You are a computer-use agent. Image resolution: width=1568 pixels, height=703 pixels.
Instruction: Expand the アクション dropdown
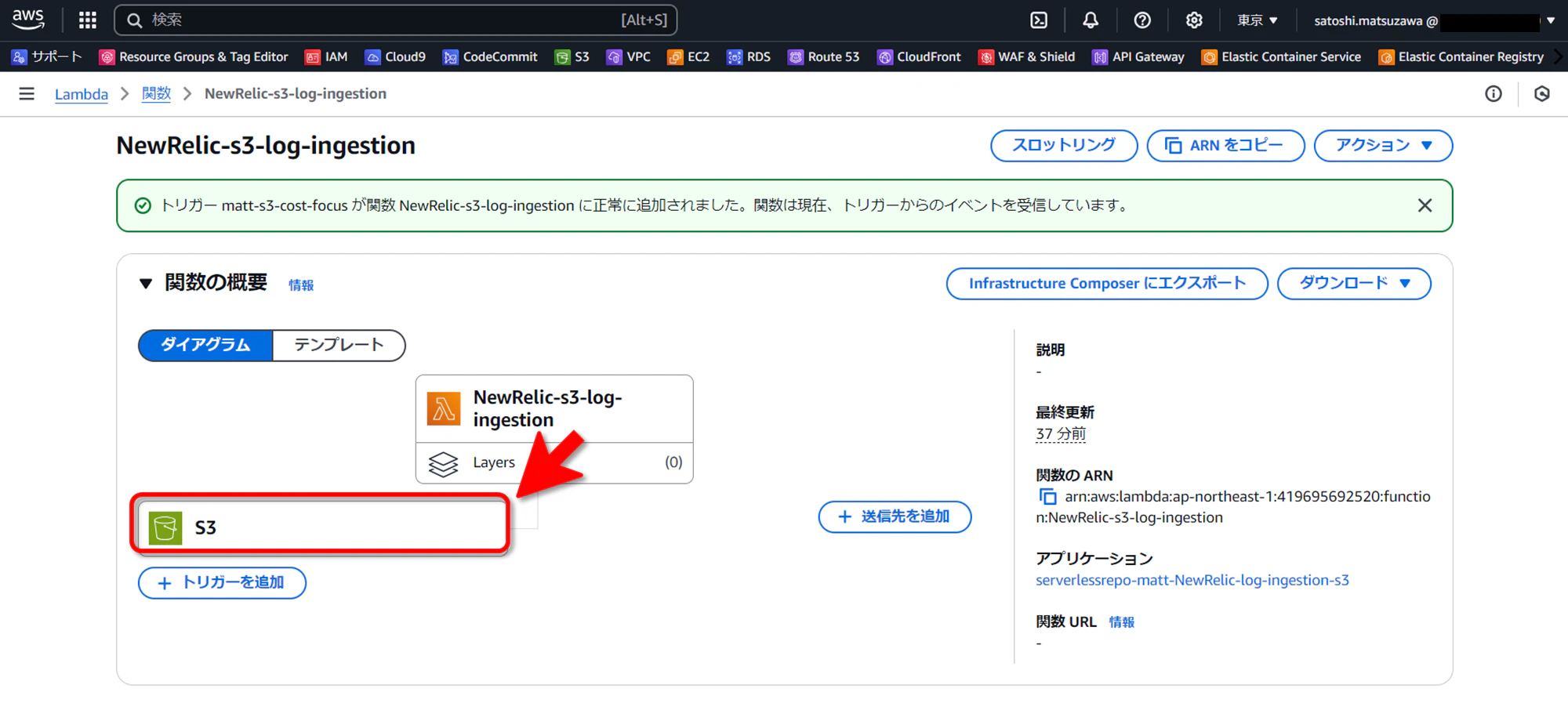1383,146
